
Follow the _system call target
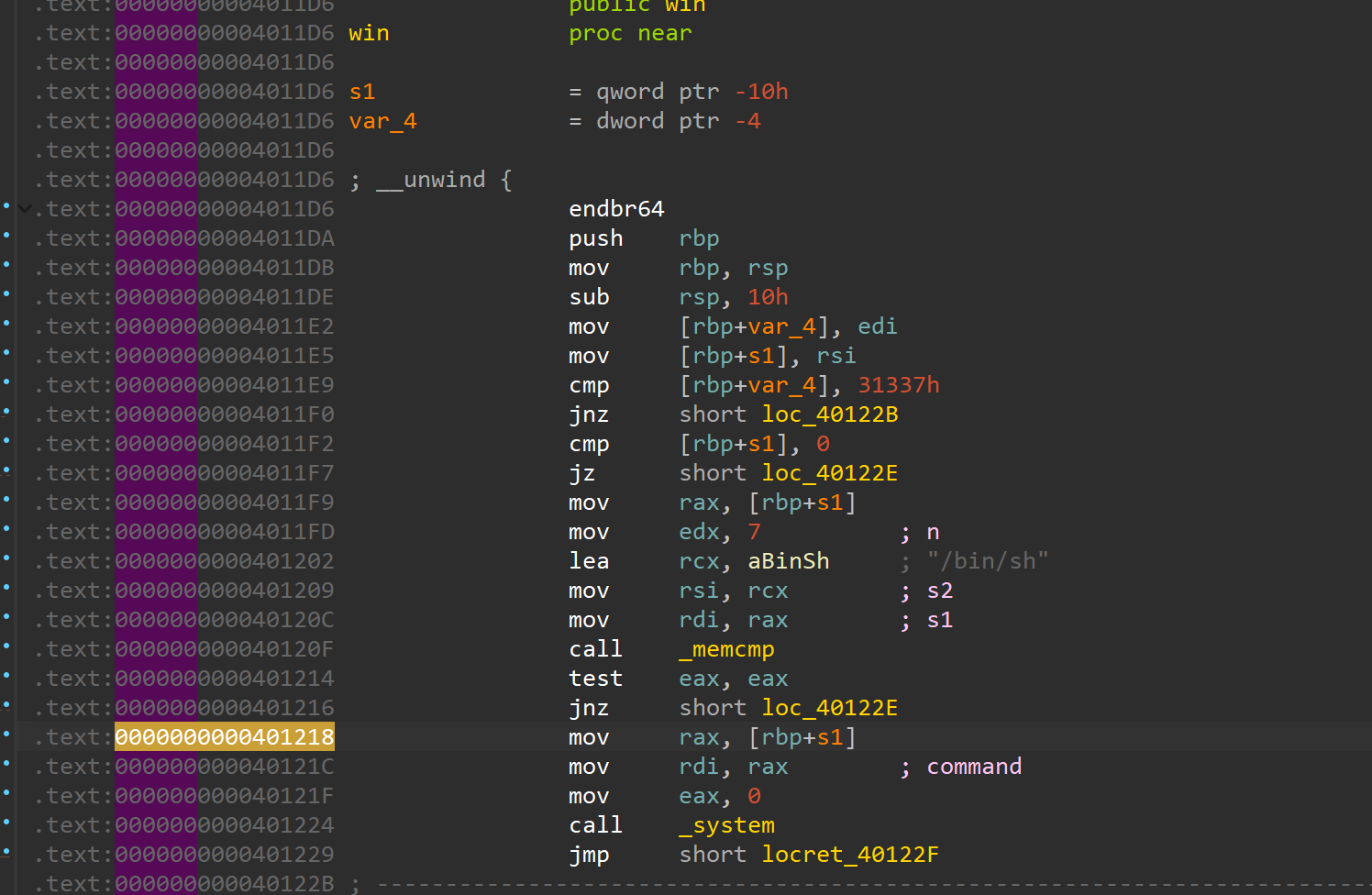(726, 825)
